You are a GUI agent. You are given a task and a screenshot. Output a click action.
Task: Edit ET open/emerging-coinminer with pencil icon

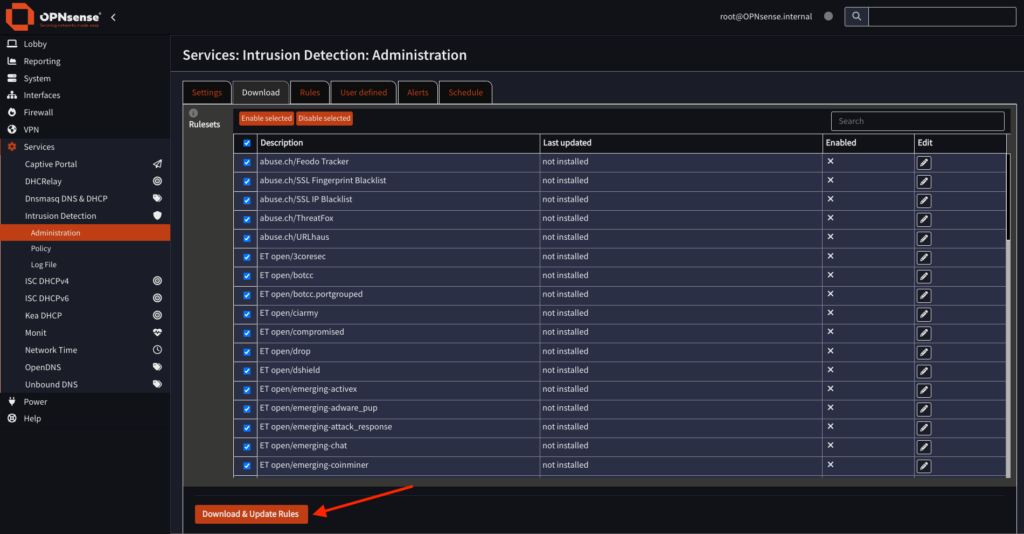pyautogui.click(x=923, y=466)
